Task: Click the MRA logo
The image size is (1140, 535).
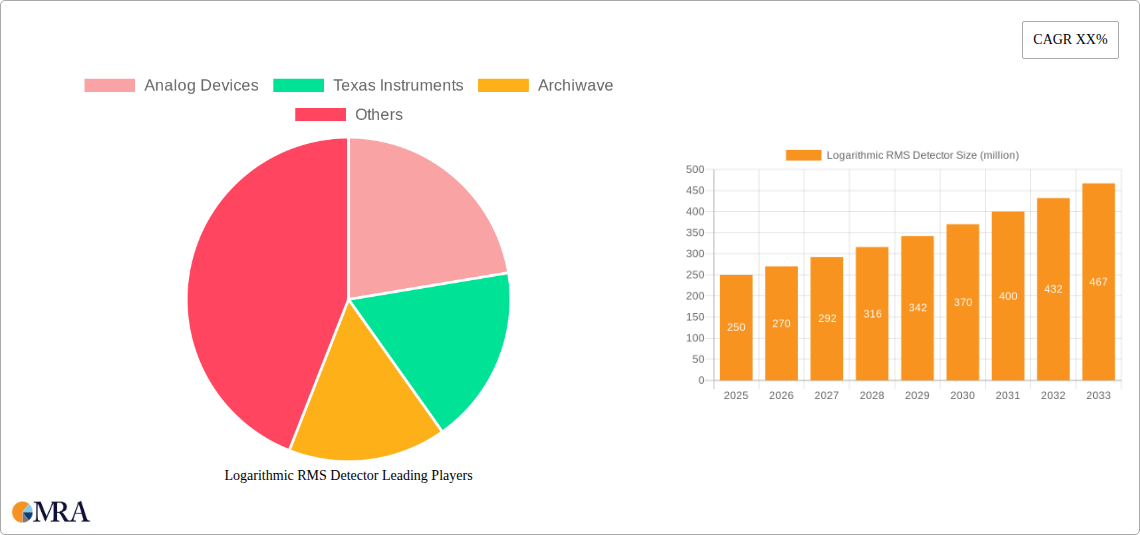Action: coord(51,512)
